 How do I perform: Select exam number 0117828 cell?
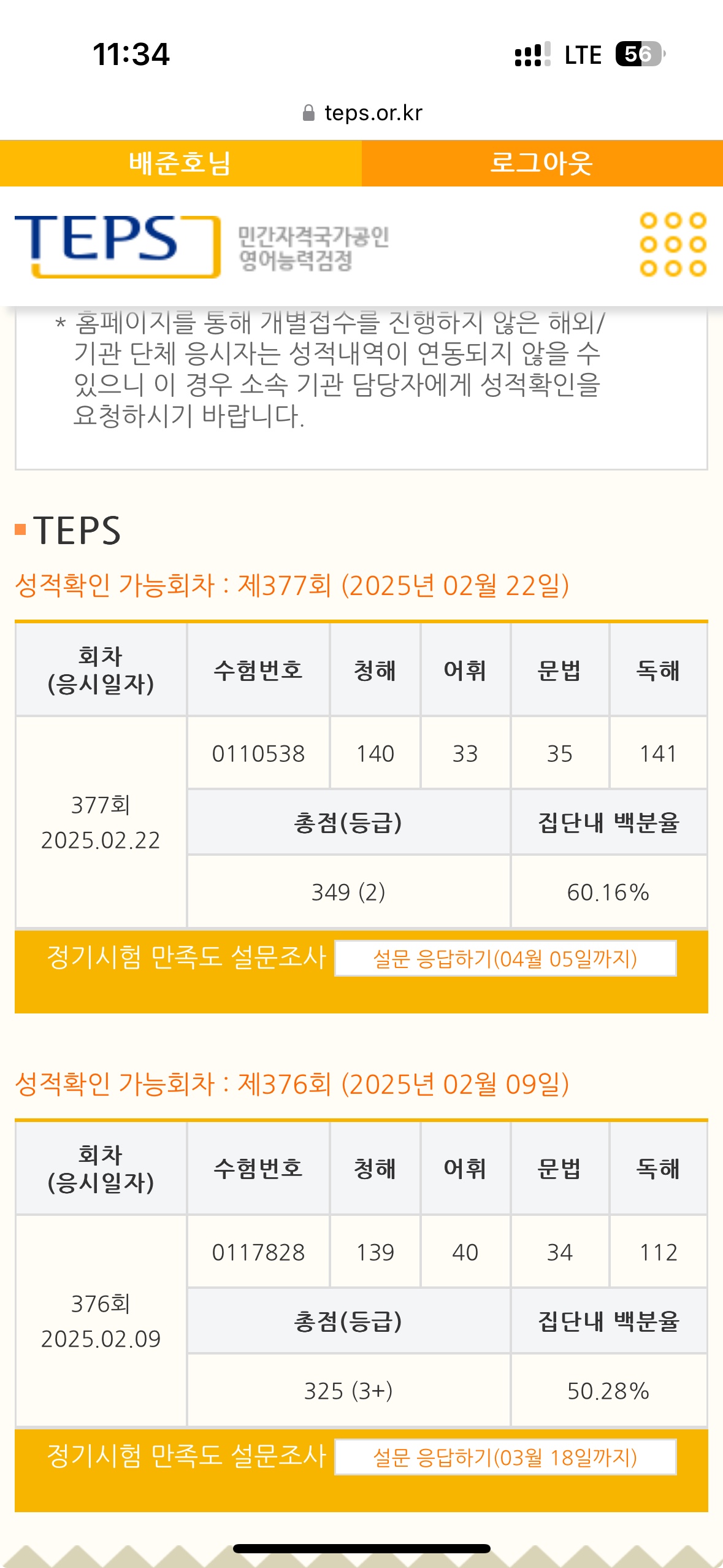click(x=258, y=1252)
